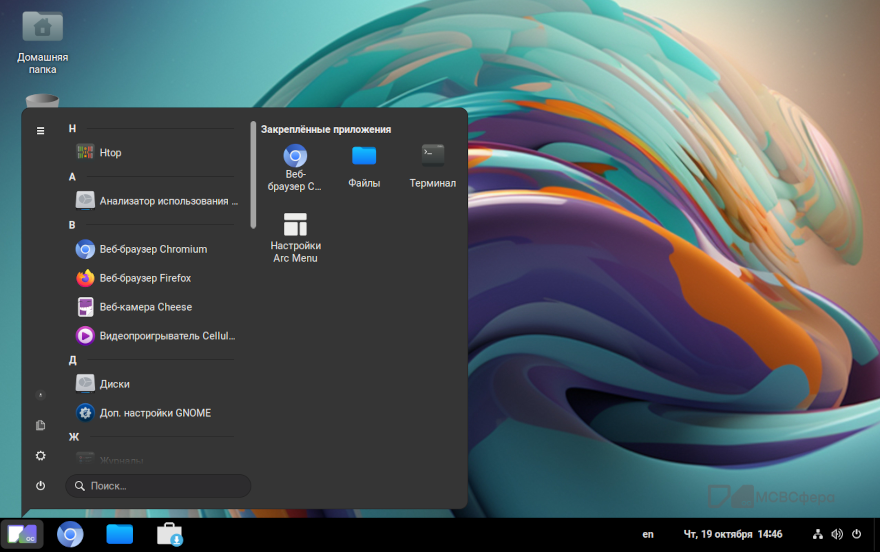Launch Htop from the app list
The width and height of the screenshot is (880, 552).
(x=154, y=153)
